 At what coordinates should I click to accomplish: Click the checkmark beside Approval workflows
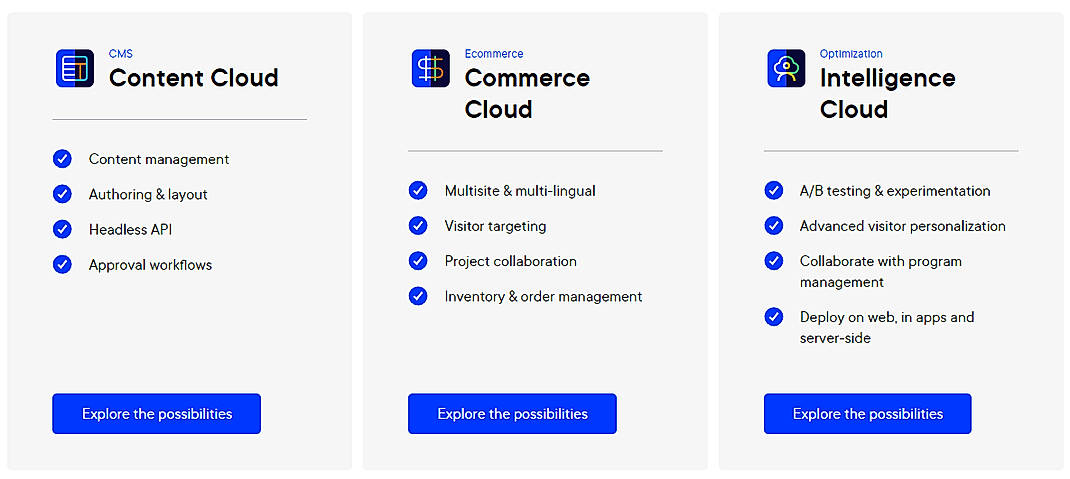coord(62,265)
